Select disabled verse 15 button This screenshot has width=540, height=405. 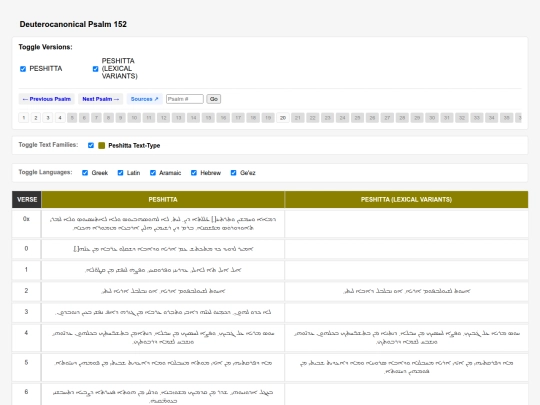tap(208, 118)
